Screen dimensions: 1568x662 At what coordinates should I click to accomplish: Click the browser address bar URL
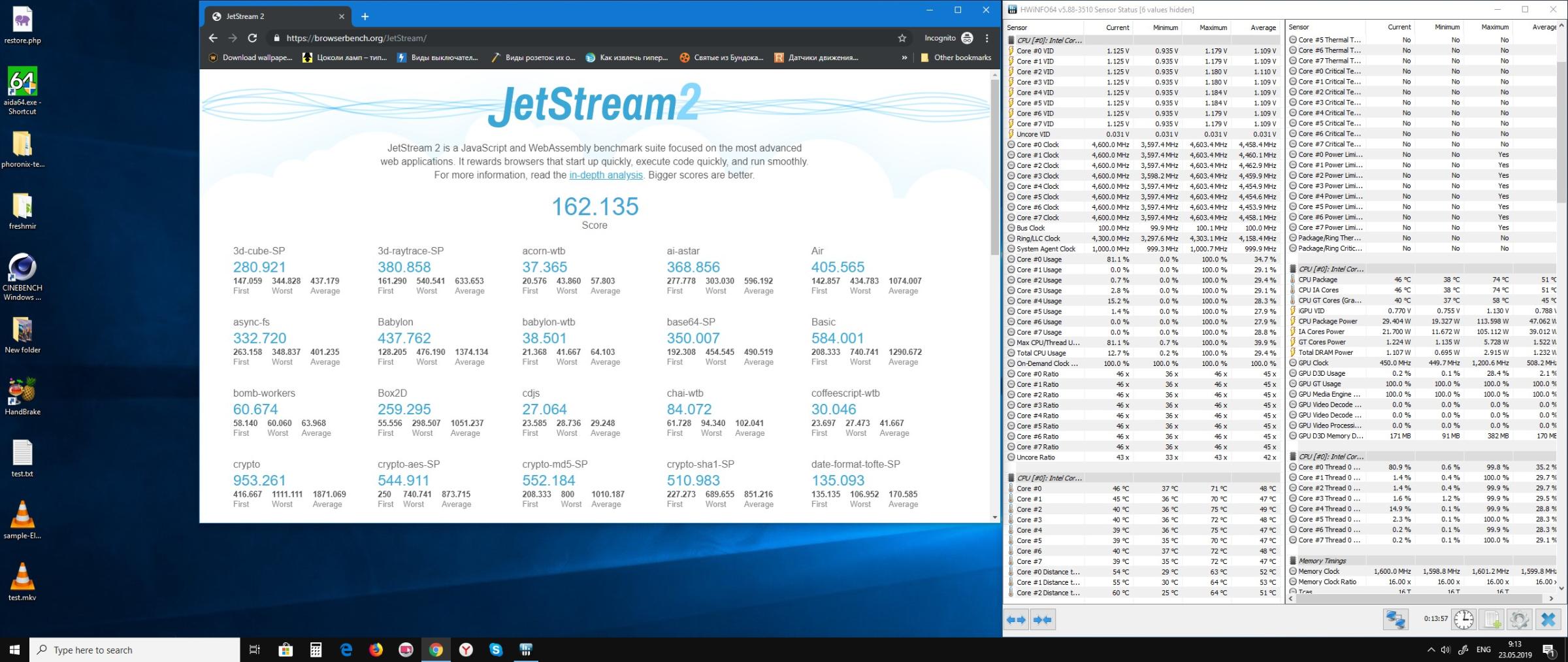356,38
